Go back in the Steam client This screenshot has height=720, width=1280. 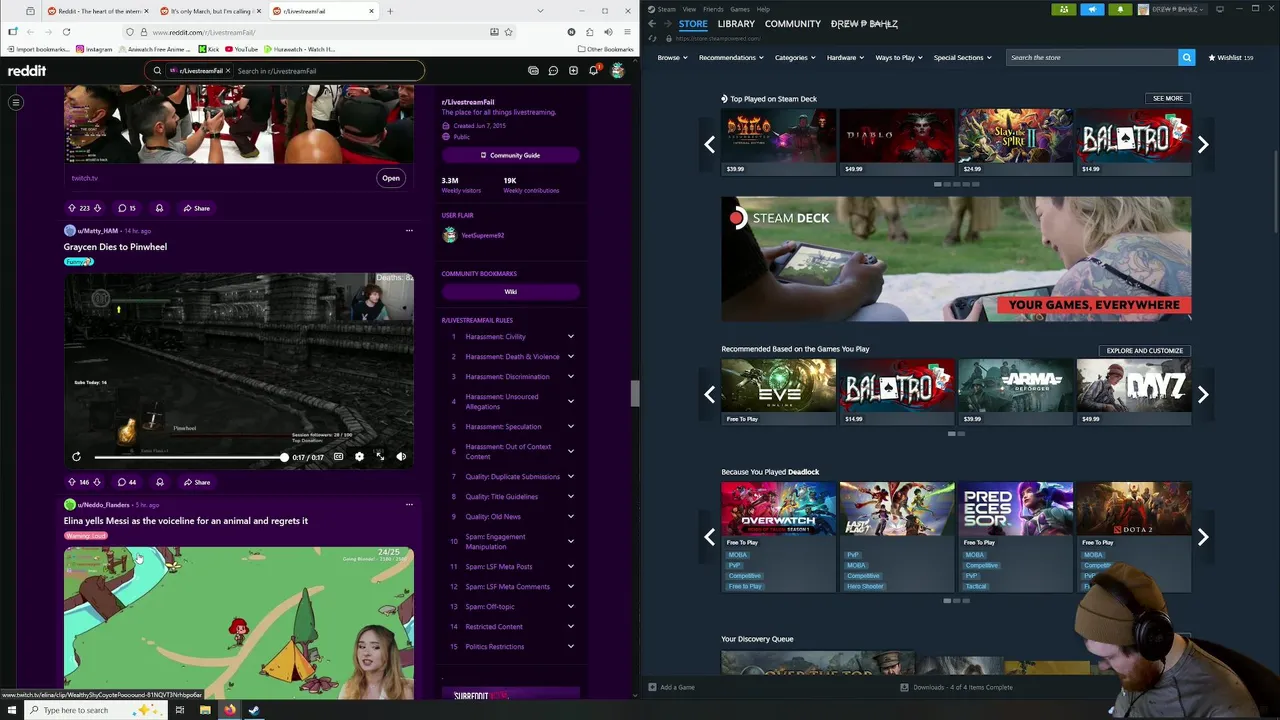pos(652,24)
